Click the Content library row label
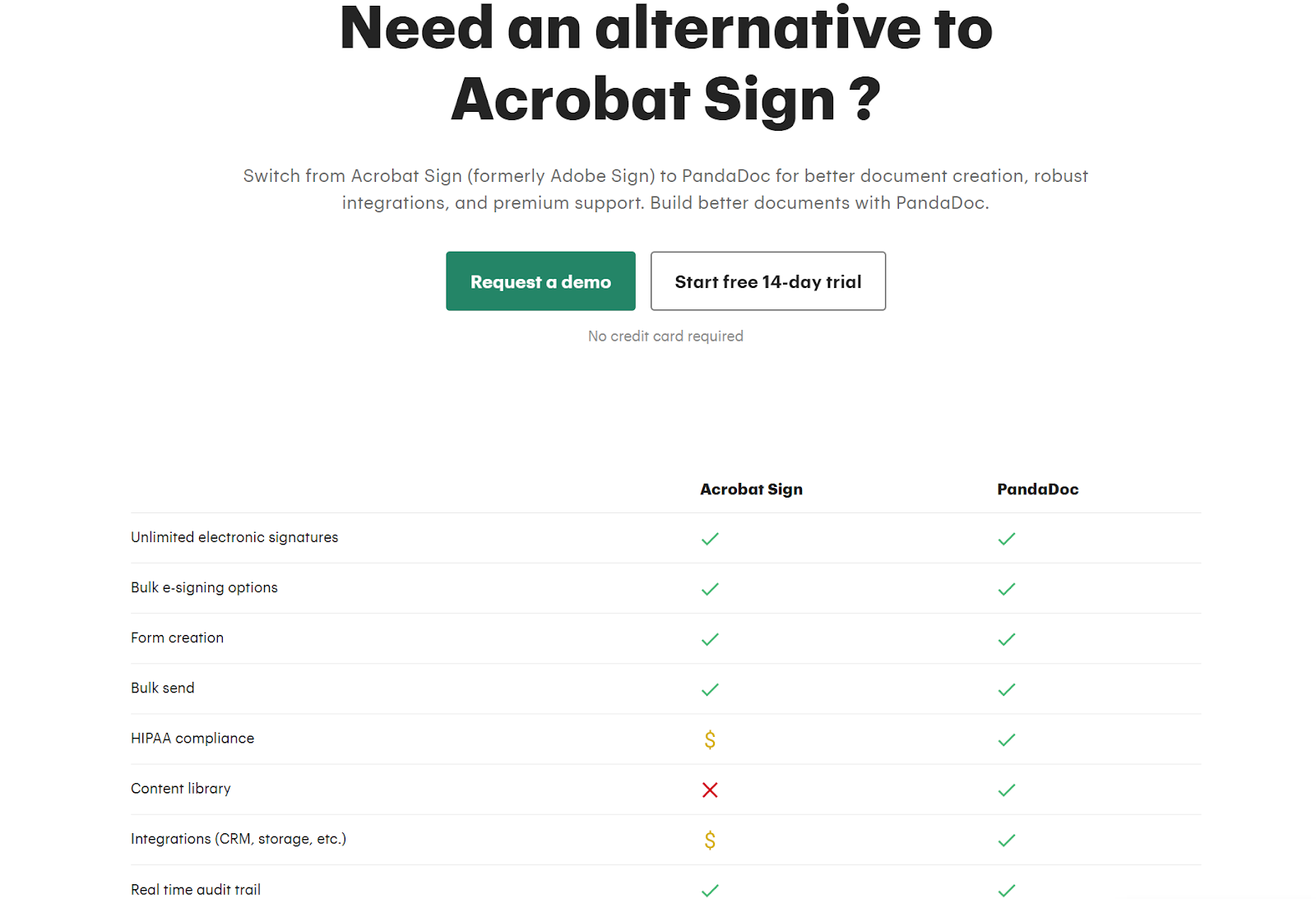Viewport: 1316px width, 899px height. click(180, 788)
